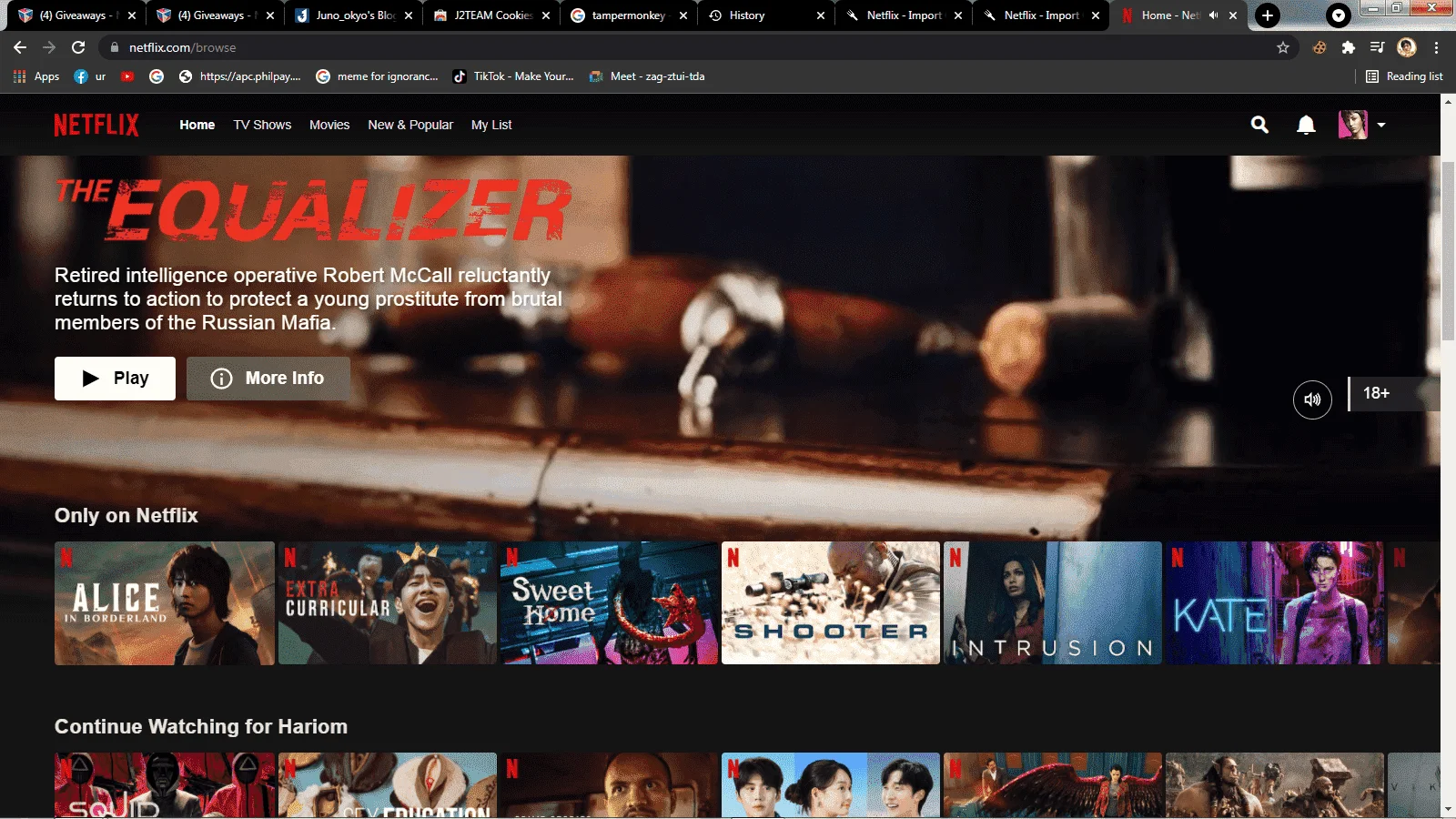This screenshot has height=819, width=1456.
Task: View site info lock icon
Action: tap(114, 47)
